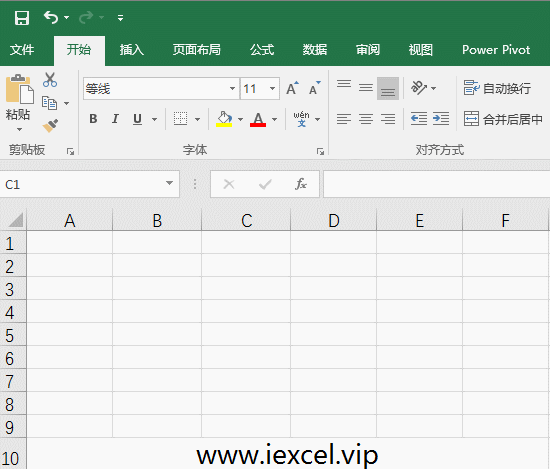This screenshot has width=550, height=469.
Task: Select row 8 header
Action: coord(13,404)
